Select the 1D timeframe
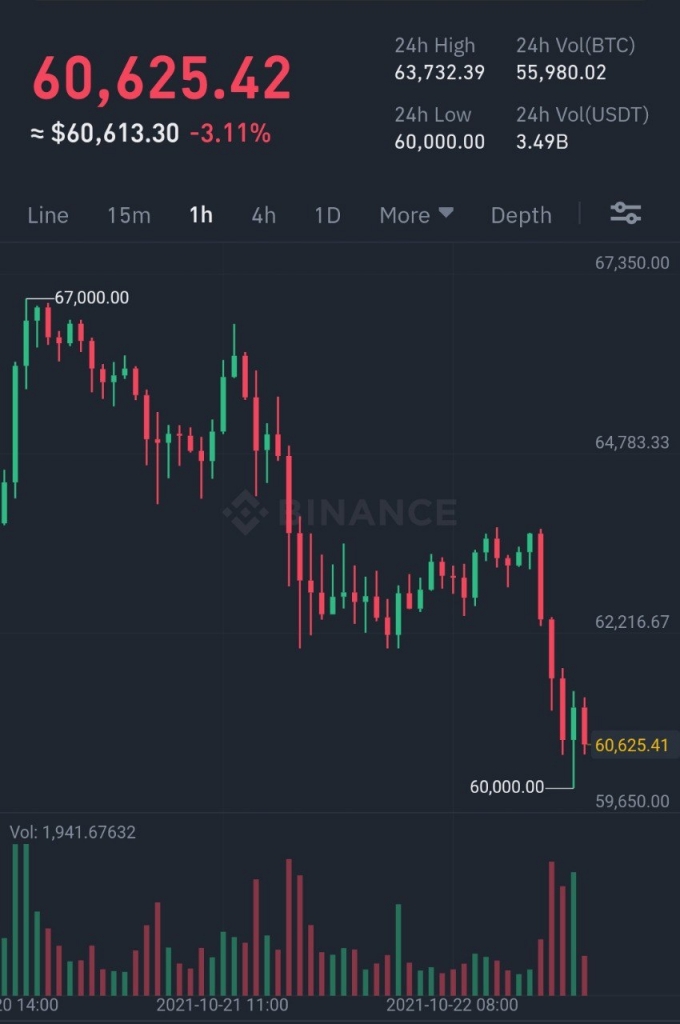680x1024 pixels. 327,215
